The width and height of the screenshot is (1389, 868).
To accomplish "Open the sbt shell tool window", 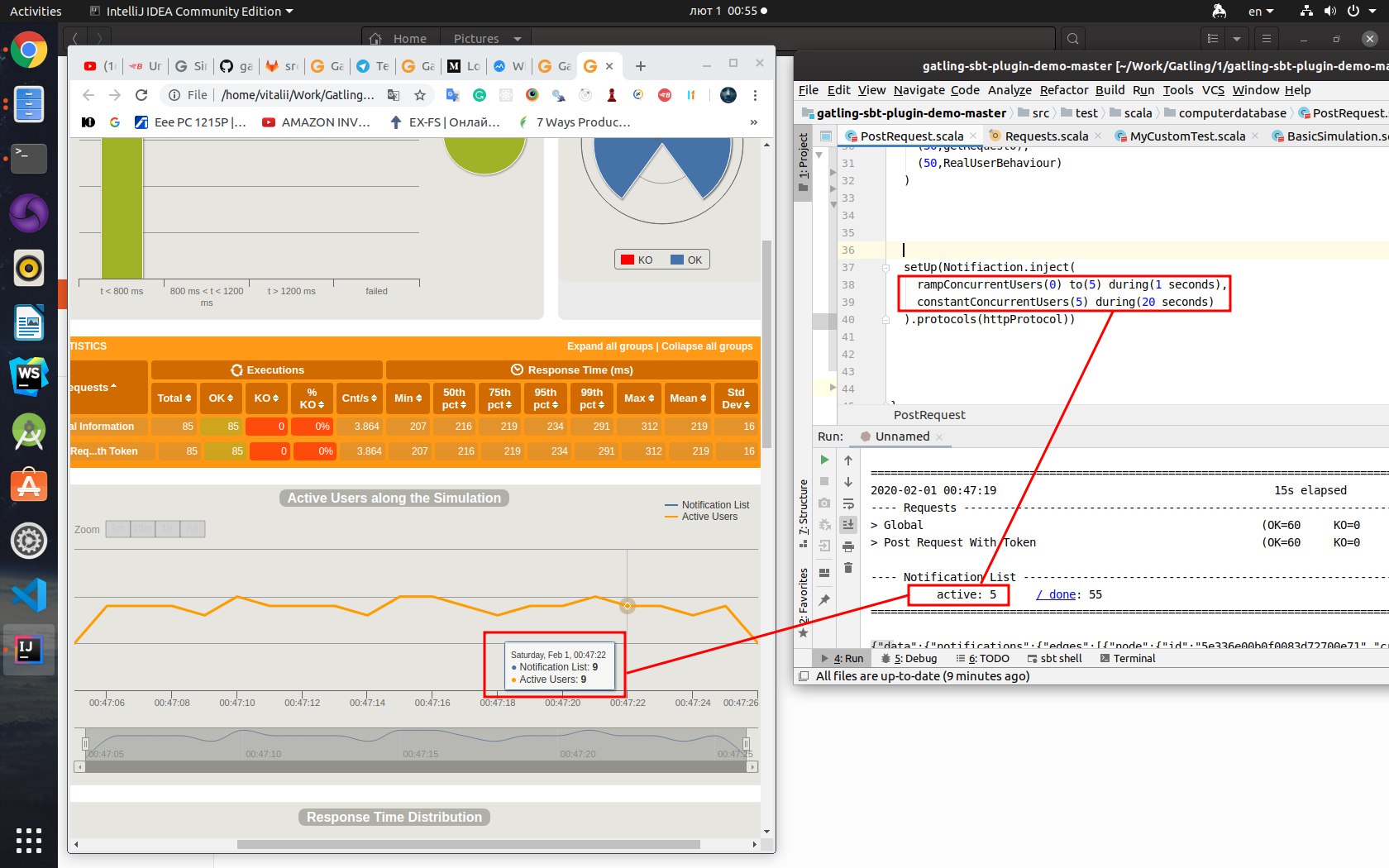I will pos(1055,659).
